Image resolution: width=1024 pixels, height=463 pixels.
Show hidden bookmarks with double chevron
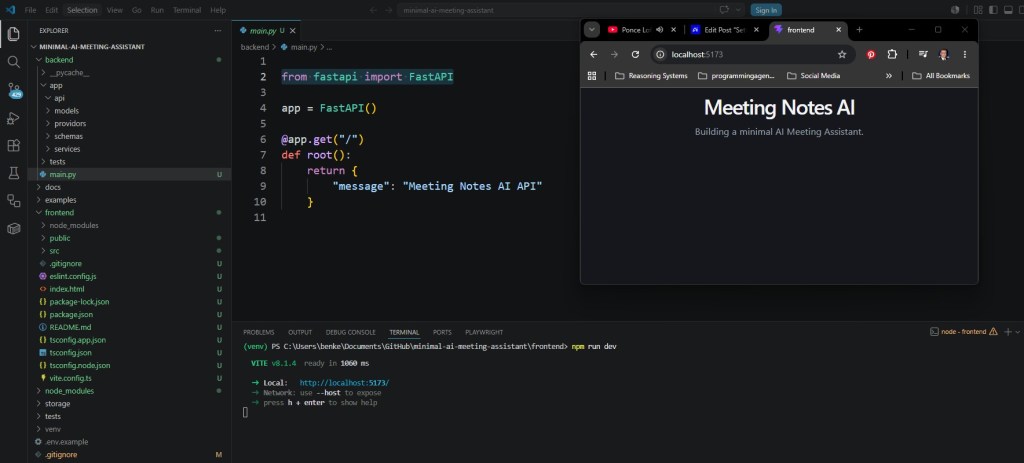[889, 76]
